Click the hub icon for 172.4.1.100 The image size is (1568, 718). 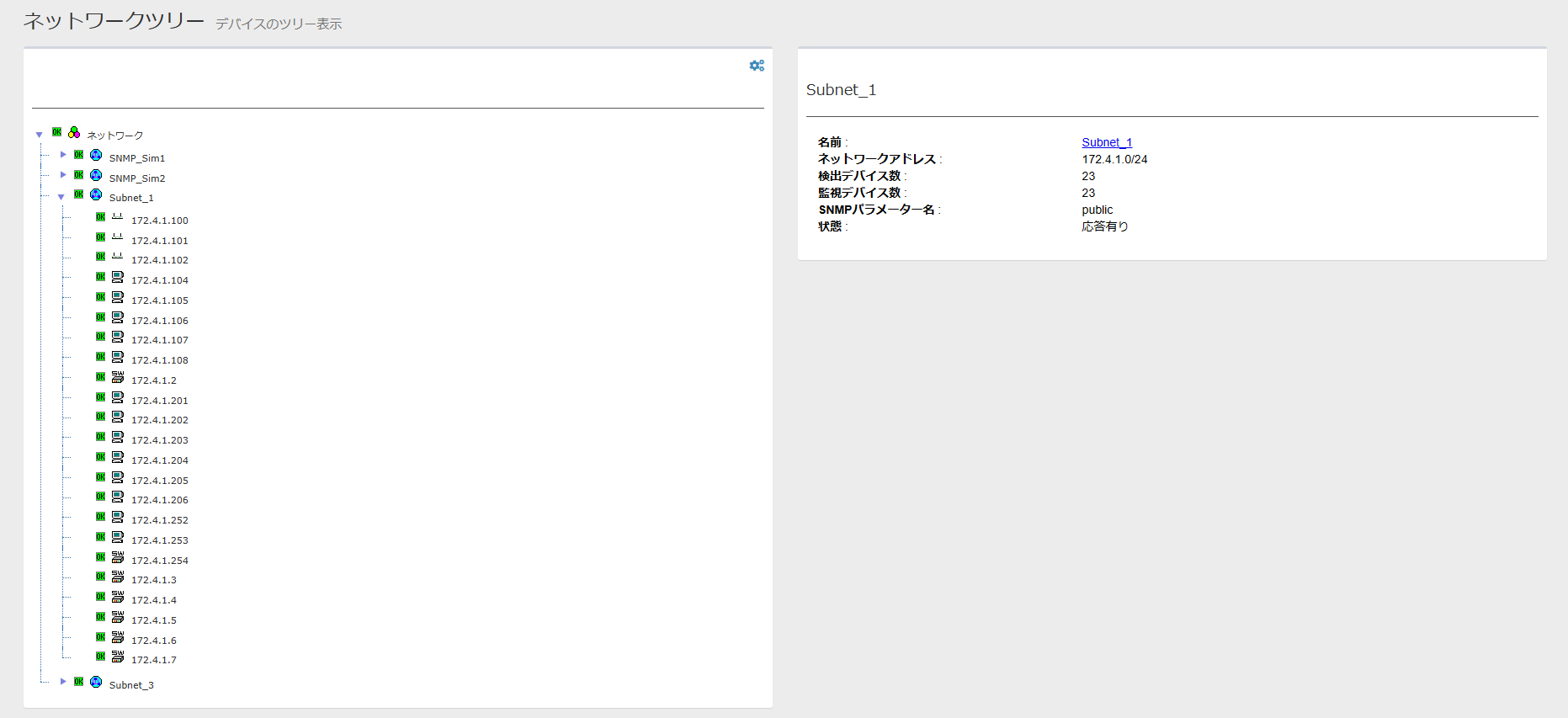(x=118, y=217)
